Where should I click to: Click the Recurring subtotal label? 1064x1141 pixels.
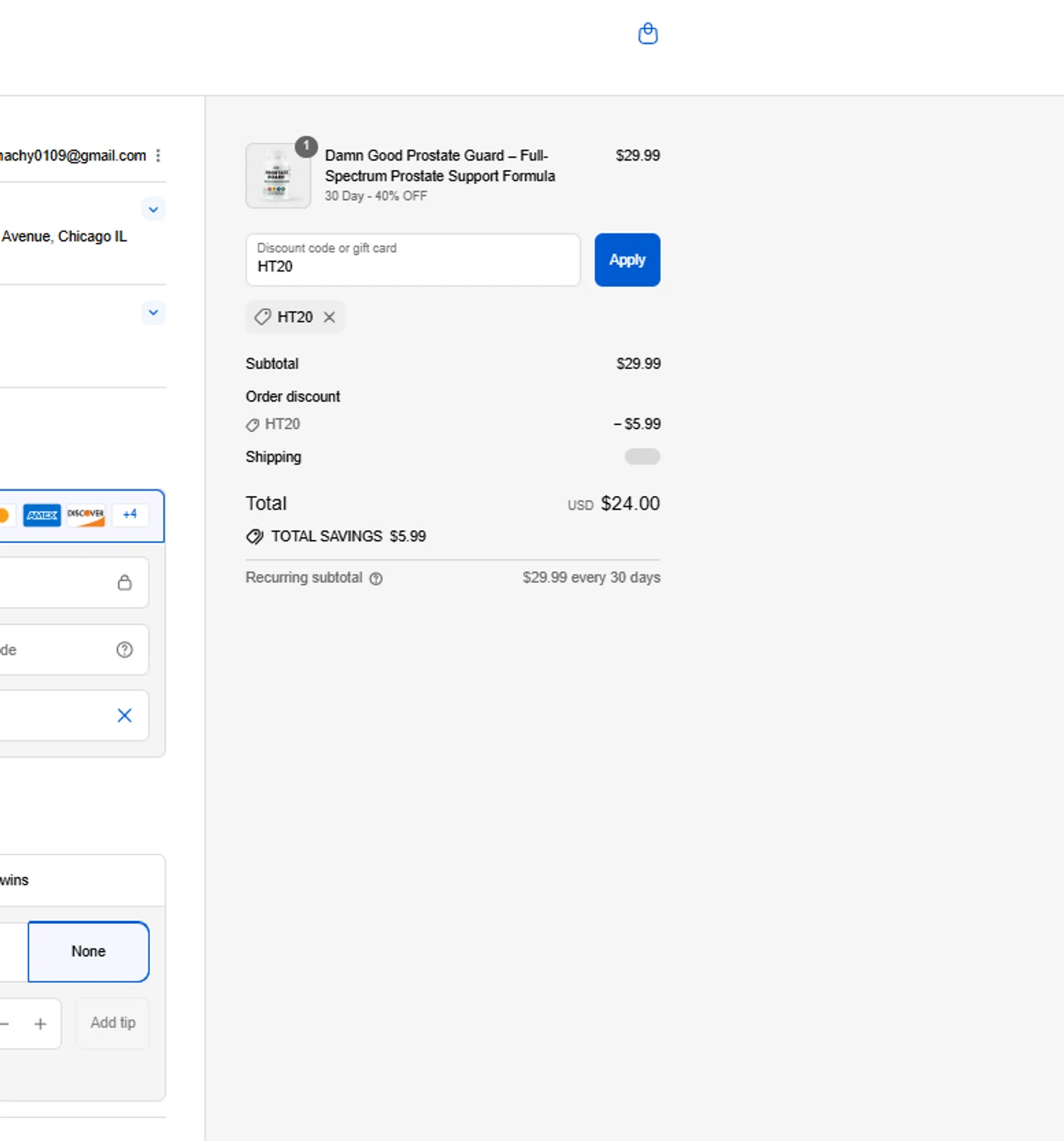(304, 577)
